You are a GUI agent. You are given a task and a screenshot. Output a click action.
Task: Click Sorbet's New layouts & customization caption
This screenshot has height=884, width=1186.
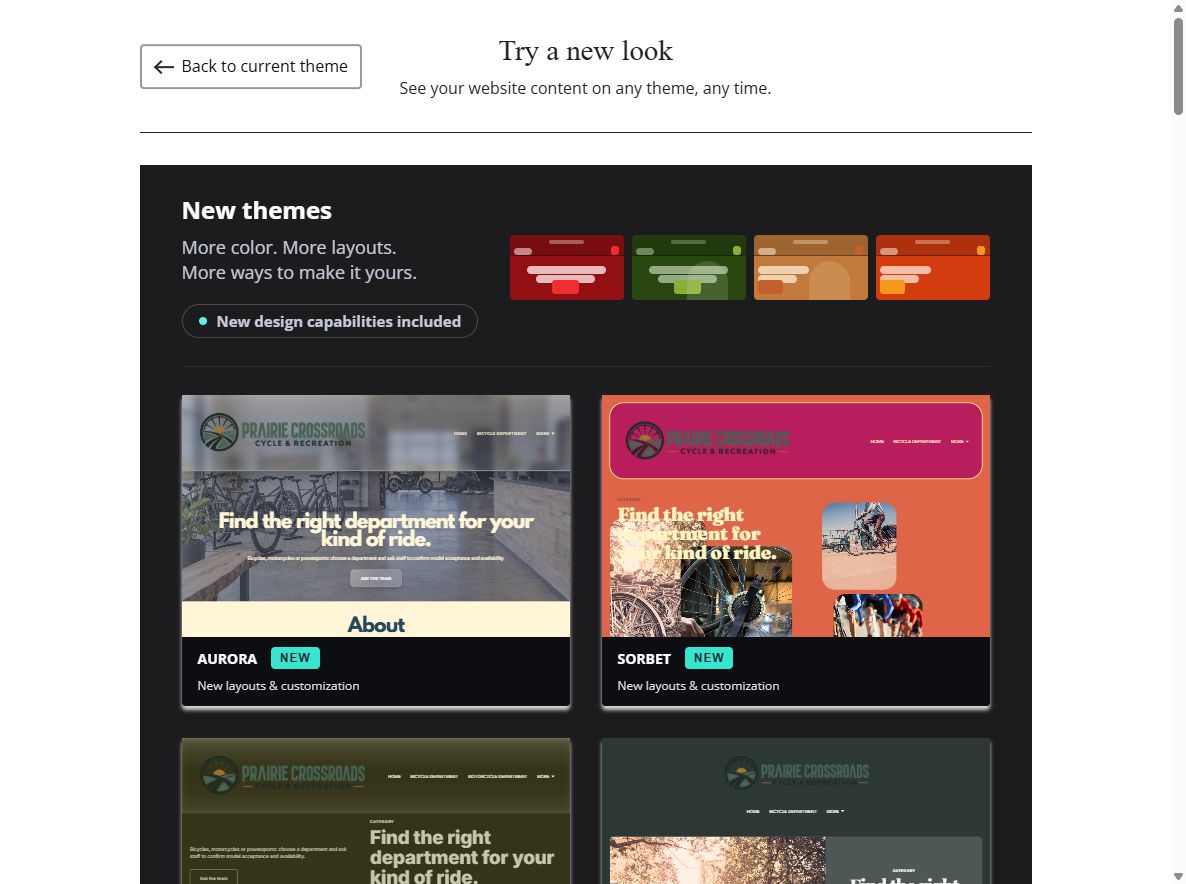(x=698, y=686)
